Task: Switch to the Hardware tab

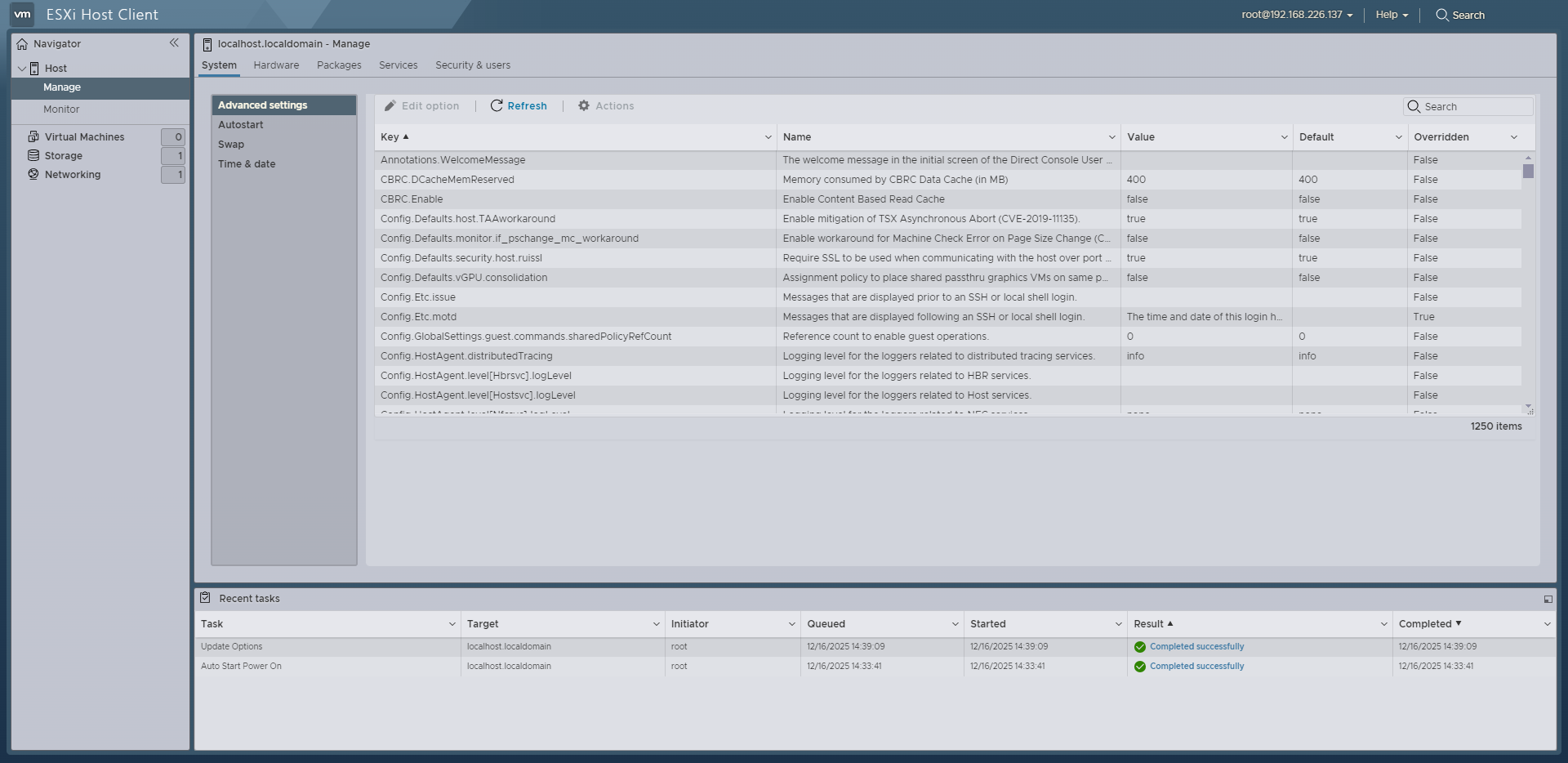Action: point(276,65)
